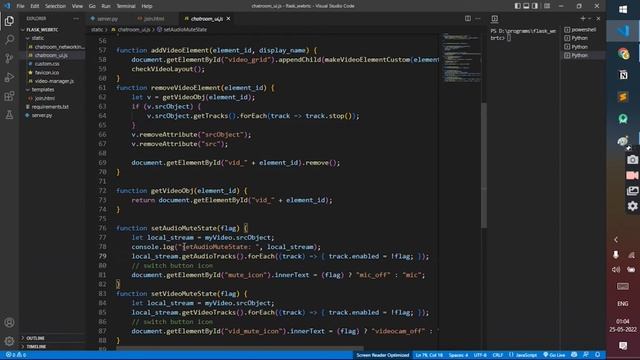Open the Explorer view in the activity bar
Viewport: 640px width, 360px height.
pos(9,21)
